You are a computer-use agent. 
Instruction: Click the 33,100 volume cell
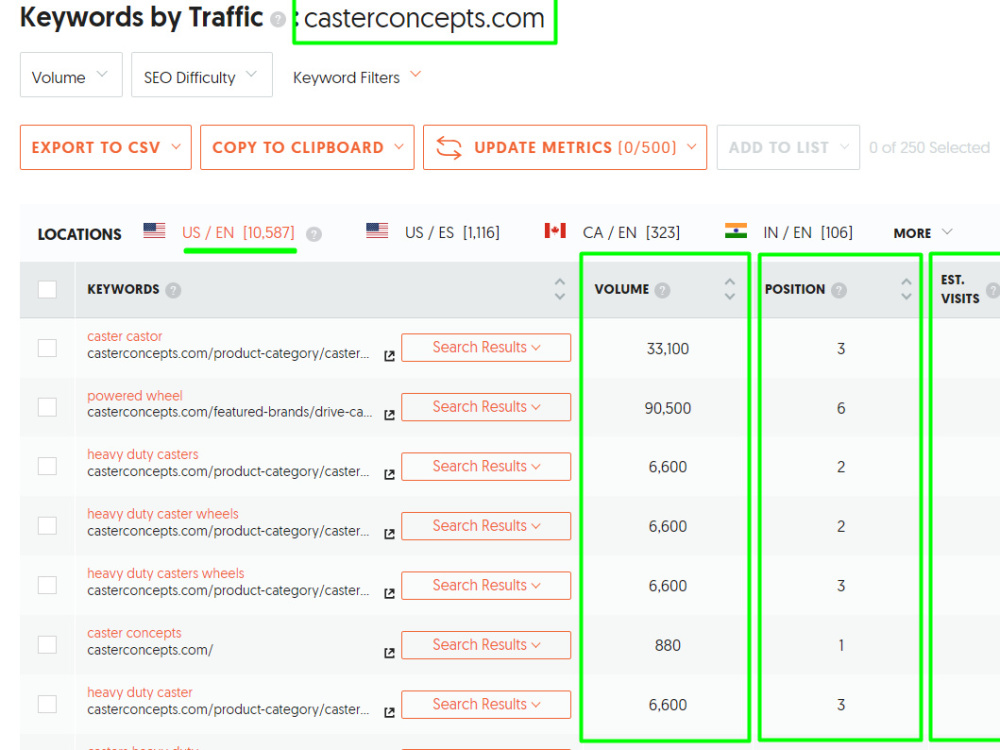pyautogui.click(x=668, y=349)
